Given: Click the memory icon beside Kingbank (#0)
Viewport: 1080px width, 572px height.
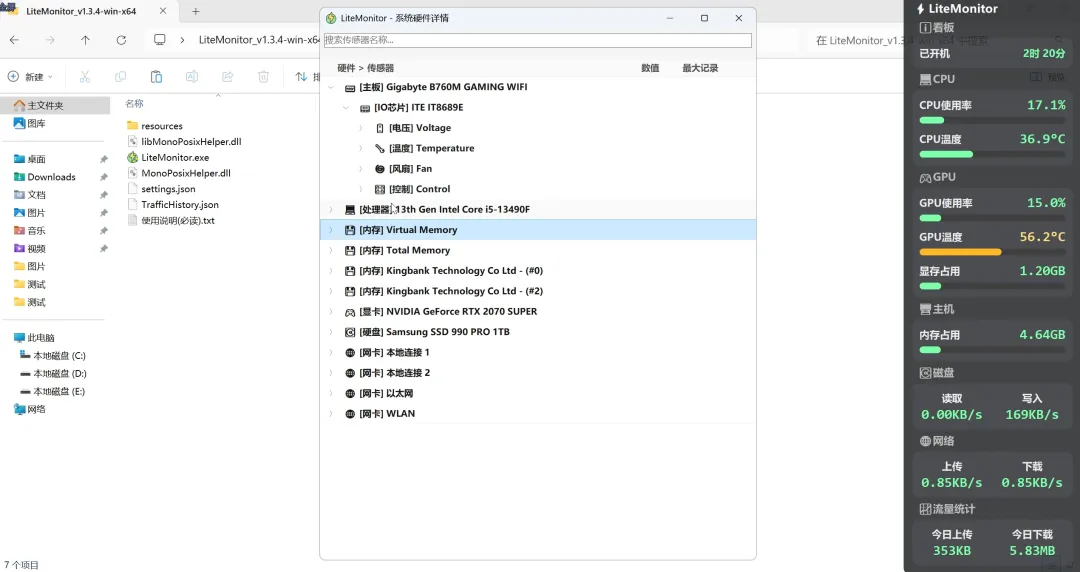Looking at the screenshot, I should [350, 271].
